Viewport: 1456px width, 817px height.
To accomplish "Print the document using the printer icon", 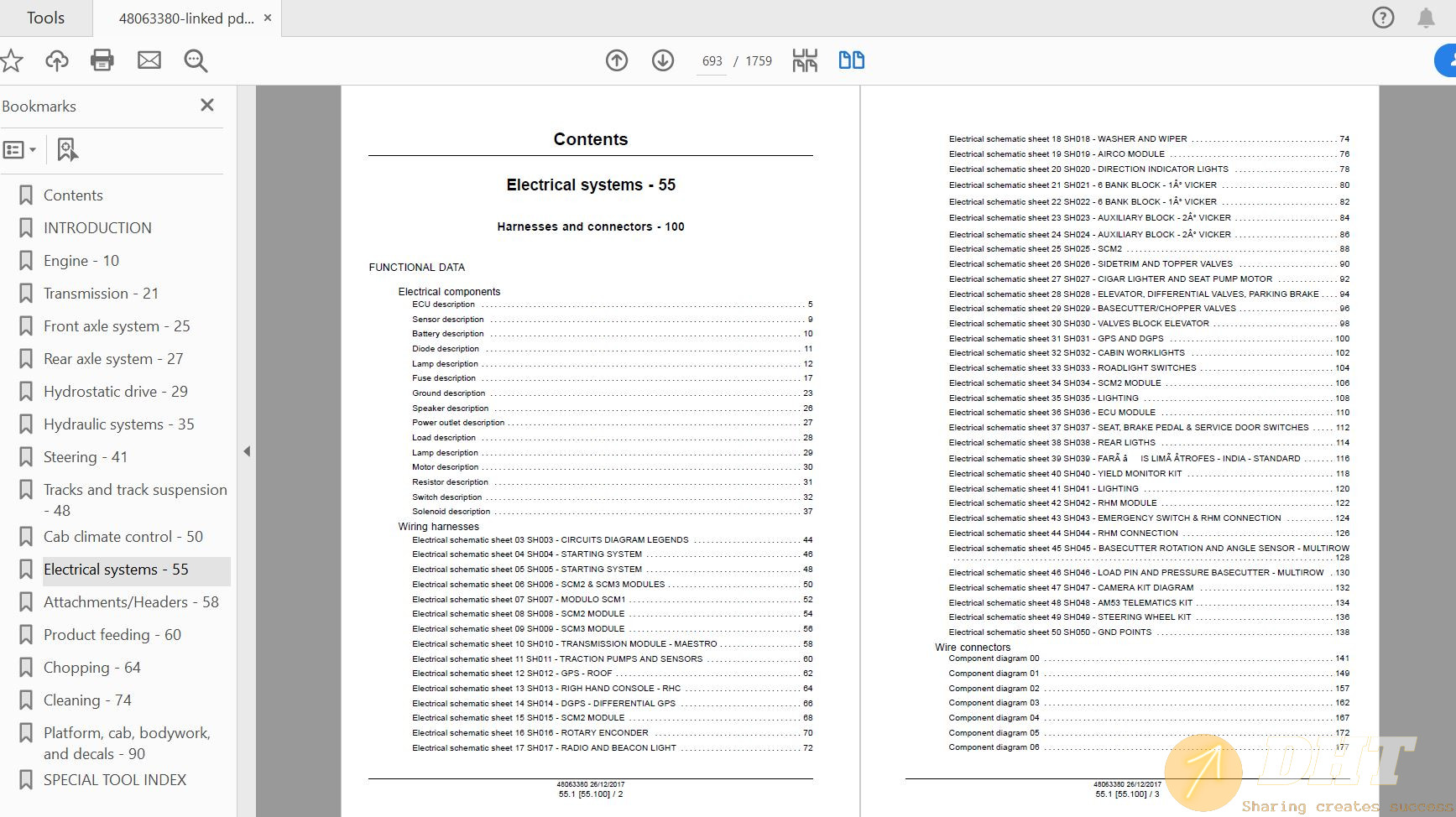I will point(102,60).
